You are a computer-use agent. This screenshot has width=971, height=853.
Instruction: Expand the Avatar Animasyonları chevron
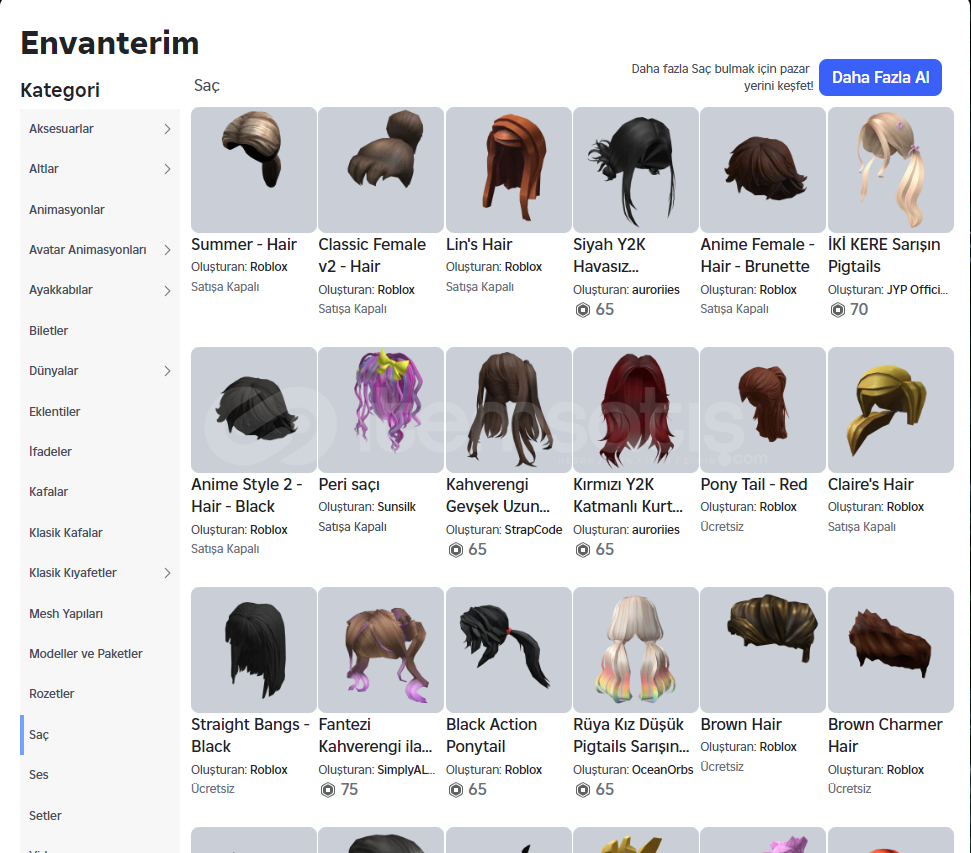tap(167, 250)
